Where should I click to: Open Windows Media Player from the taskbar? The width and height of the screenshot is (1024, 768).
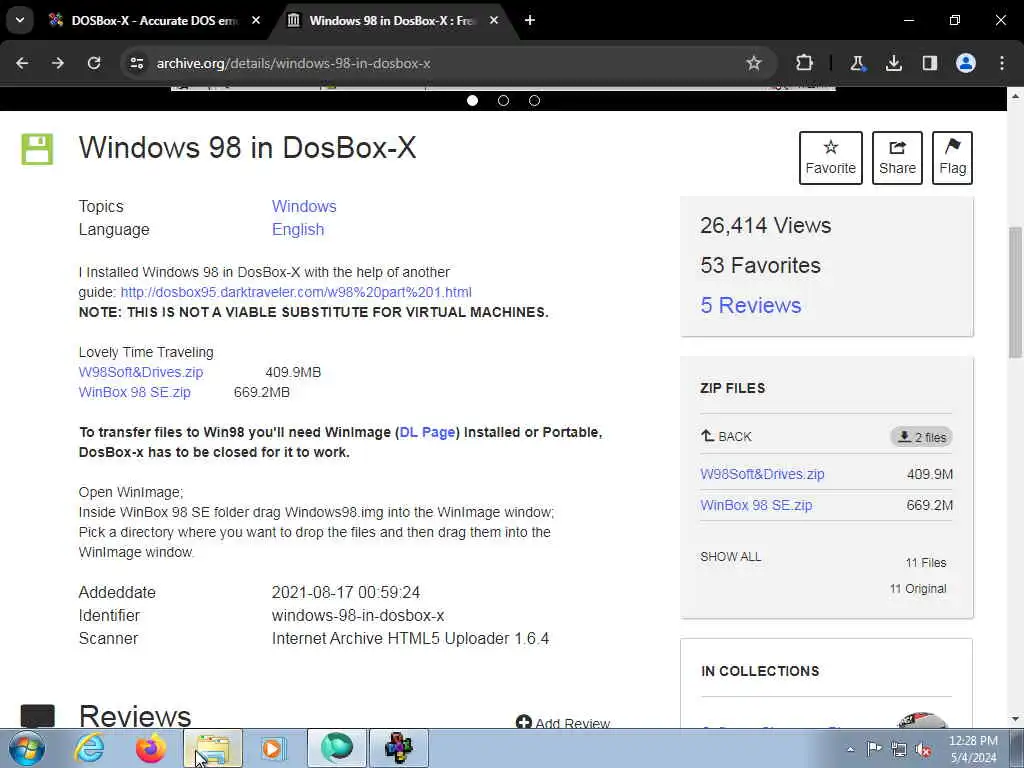[273, 748]
